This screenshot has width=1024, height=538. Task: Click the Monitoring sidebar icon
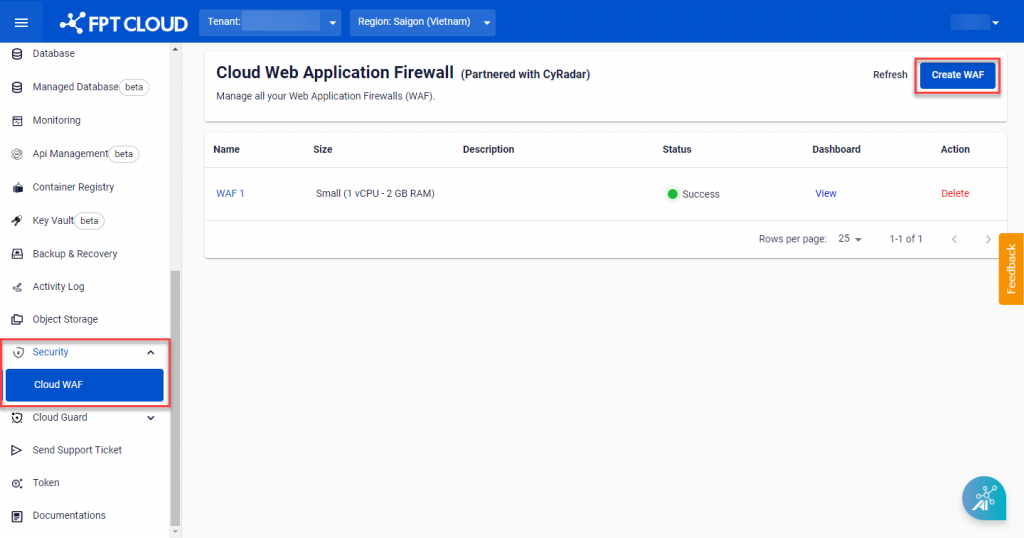16,121
